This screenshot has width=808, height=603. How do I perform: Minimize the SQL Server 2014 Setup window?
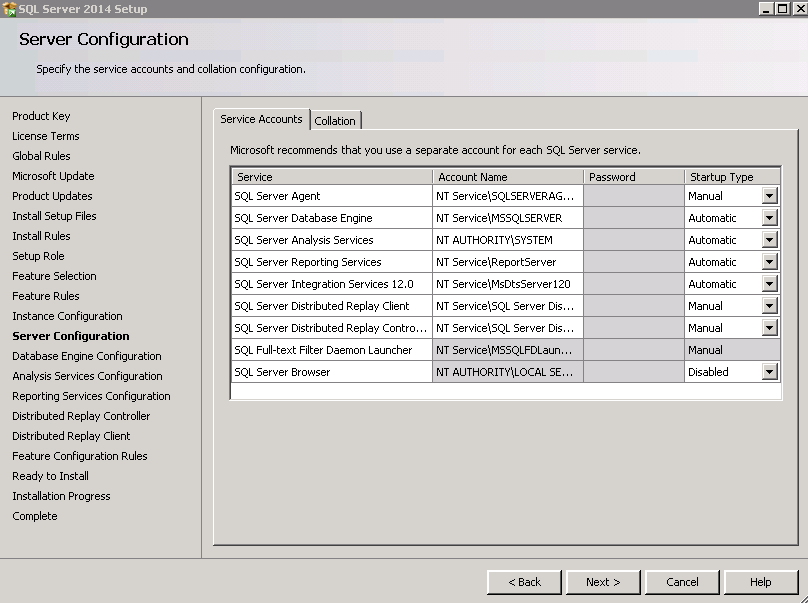767,9
